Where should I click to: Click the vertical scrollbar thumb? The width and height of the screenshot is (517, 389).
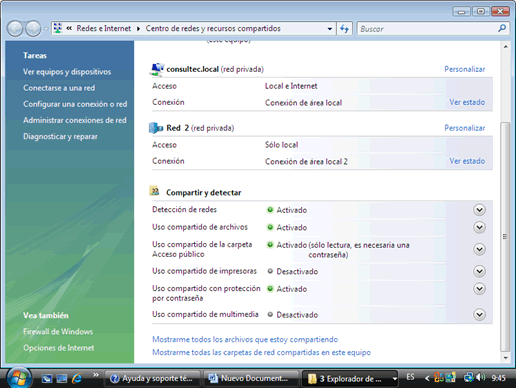coord(506,237)
